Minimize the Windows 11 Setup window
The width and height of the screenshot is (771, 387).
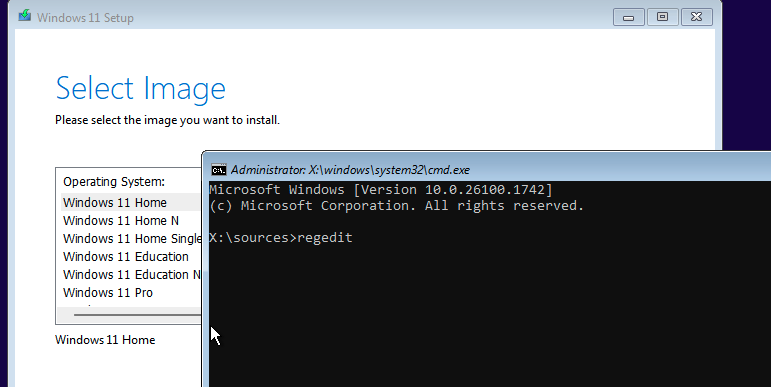tap(628, 17)
